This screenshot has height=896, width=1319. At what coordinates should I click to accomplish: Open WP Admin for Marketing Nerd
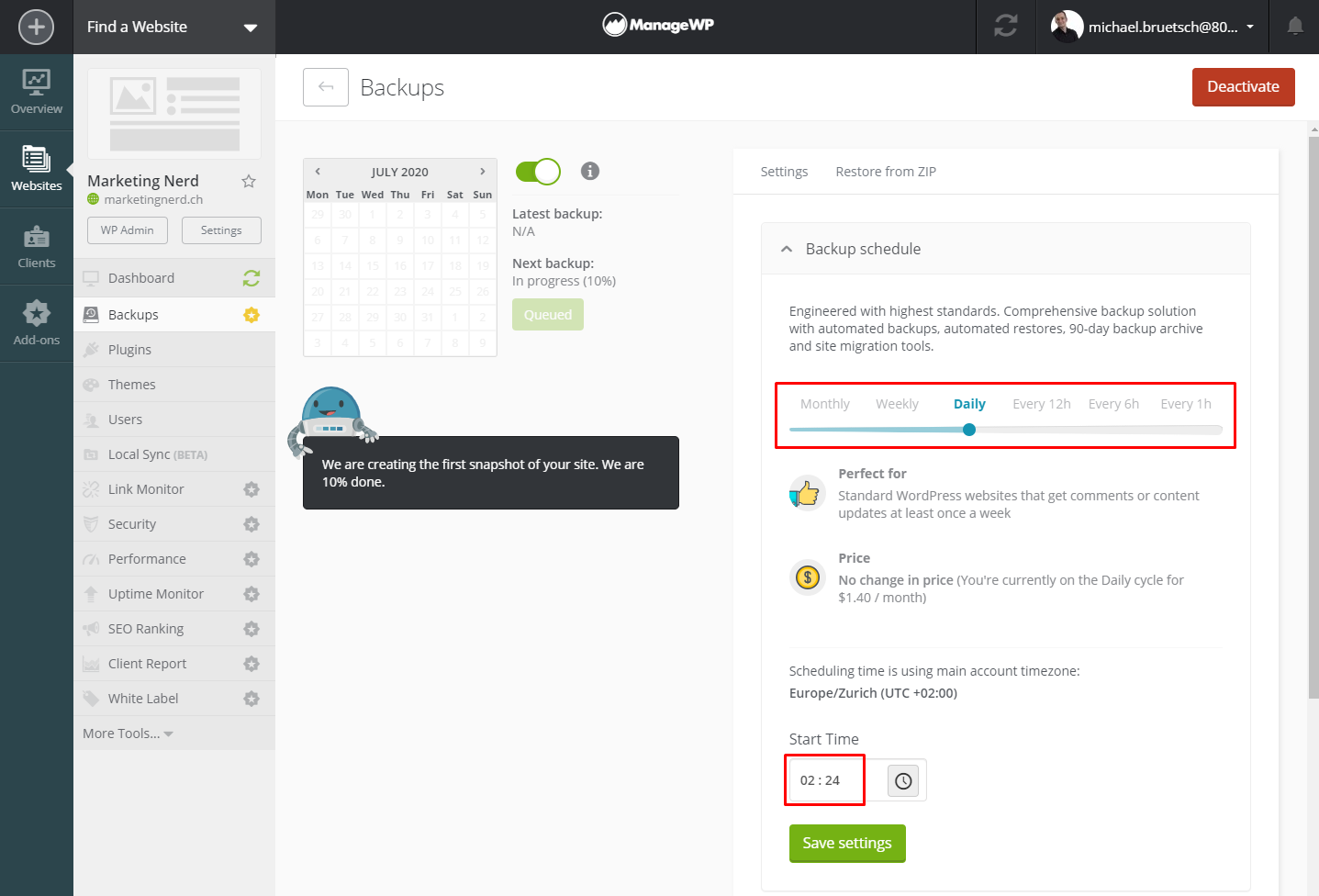pyautogui.click(x=128, y=230)
